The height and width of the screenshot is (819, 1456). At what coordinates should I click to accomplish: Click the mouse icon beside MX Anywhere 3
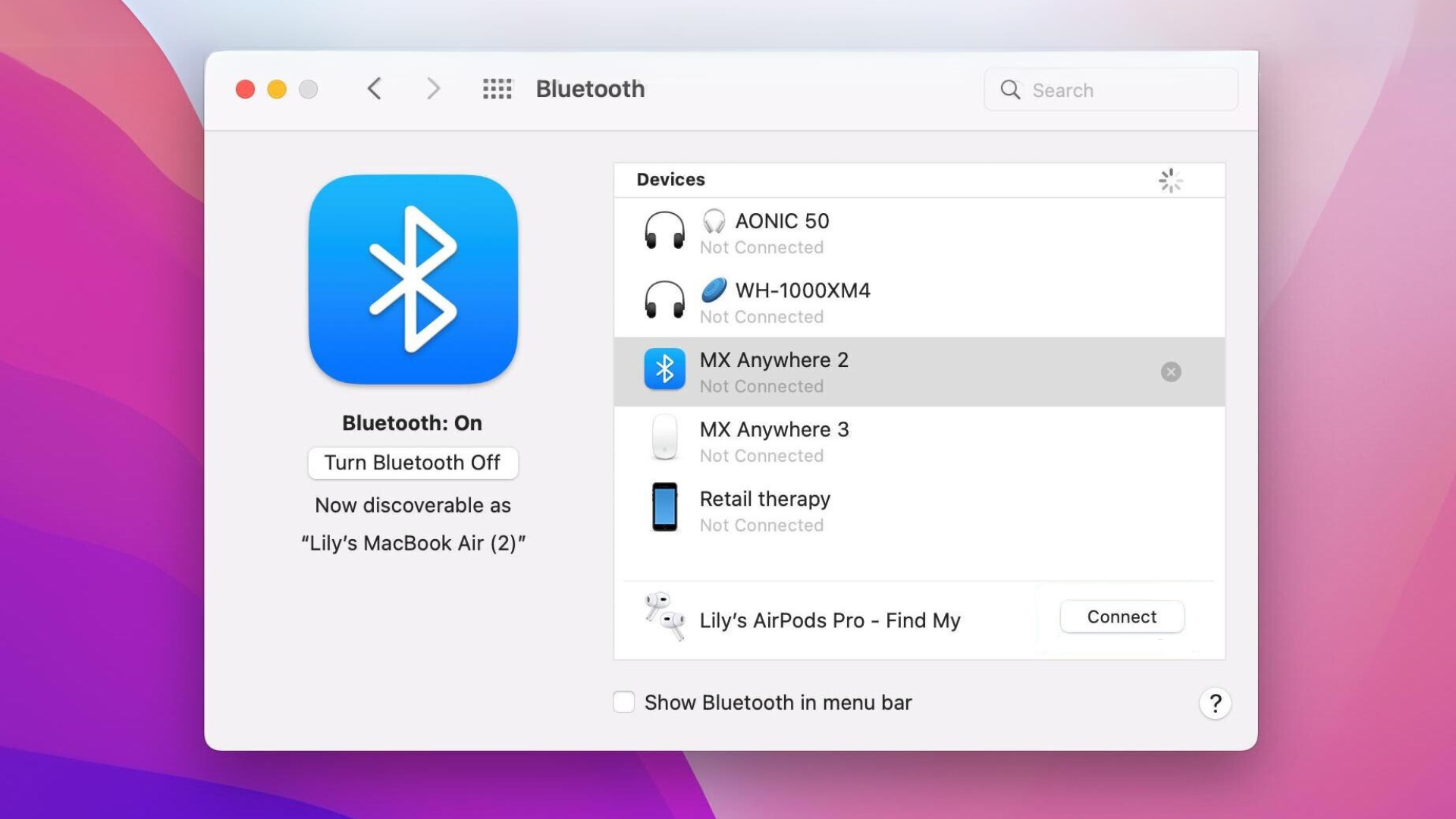(x=664, y=438)
